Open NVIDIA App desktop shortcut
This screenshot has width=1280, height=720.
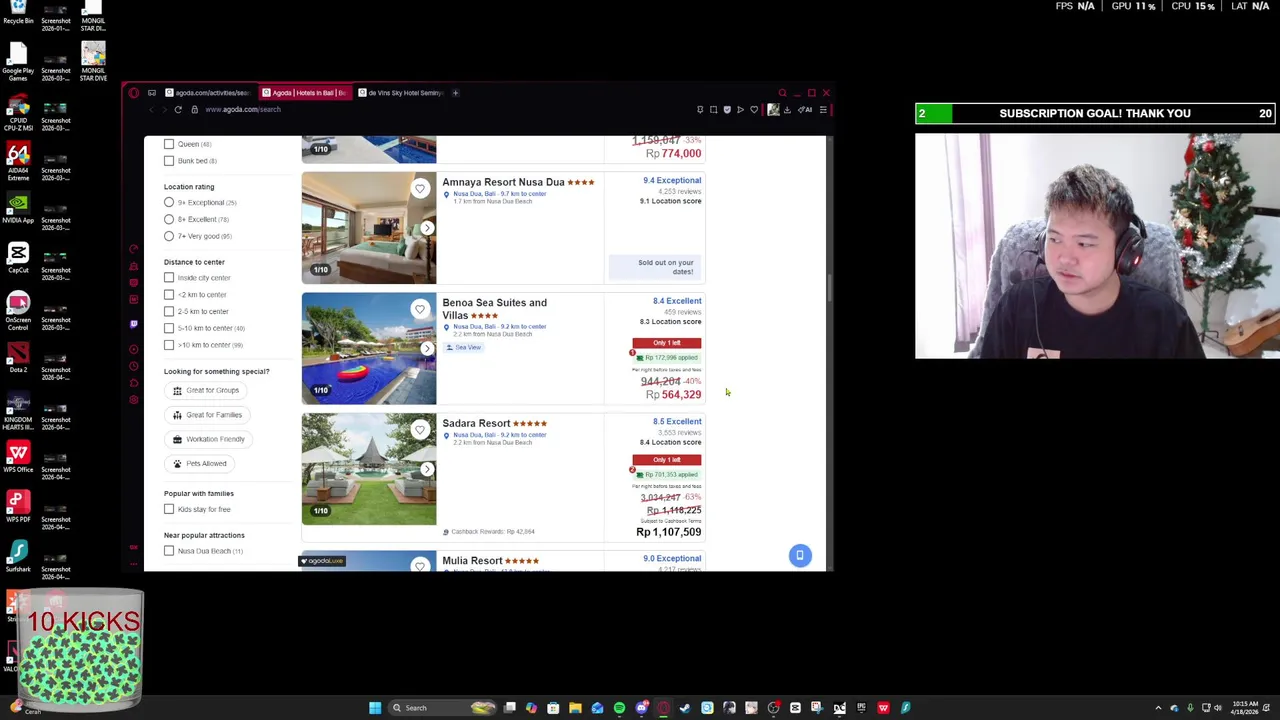click(x=18, y=208)
